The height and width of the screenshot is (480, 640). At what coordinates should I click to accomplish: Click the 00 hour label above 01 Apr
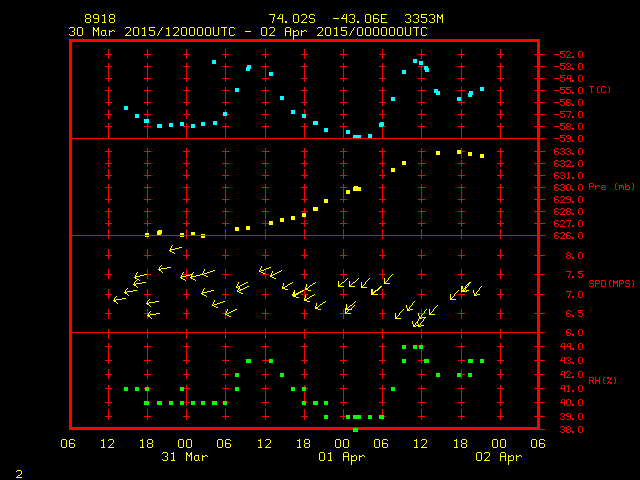pos(342,444)
